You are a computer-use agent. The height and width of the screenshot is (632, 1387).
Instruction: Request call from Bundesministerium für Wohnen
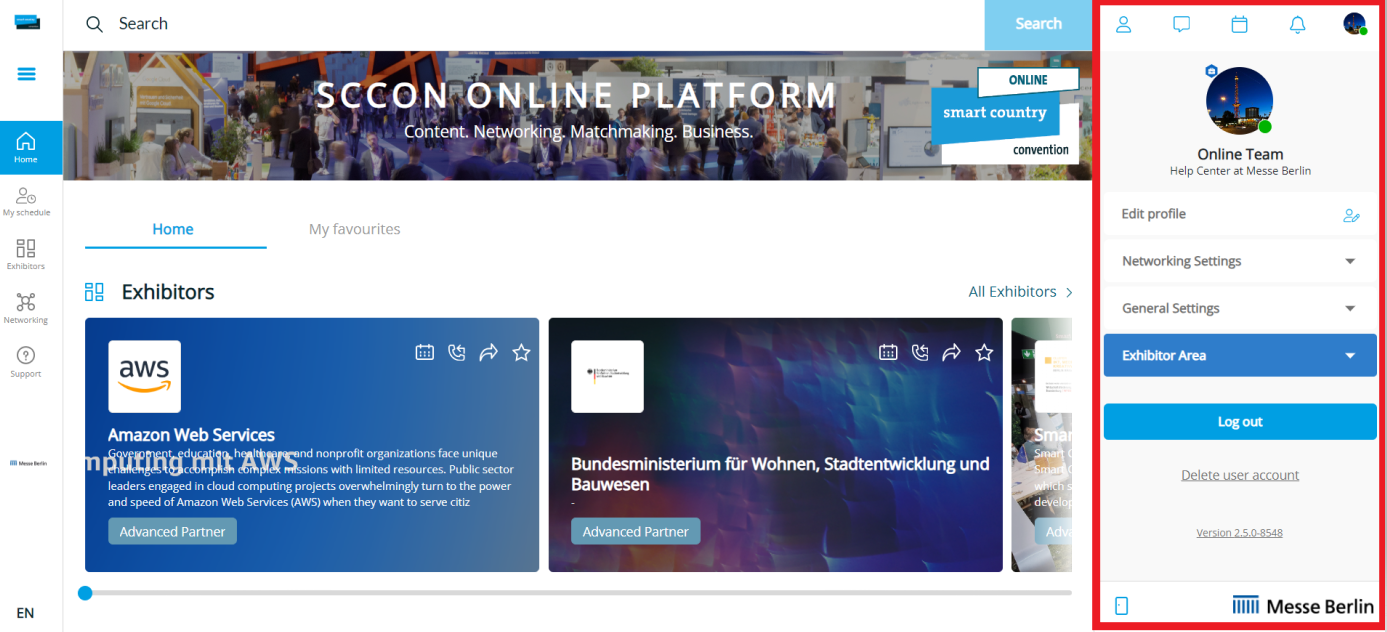coord(920,352)
